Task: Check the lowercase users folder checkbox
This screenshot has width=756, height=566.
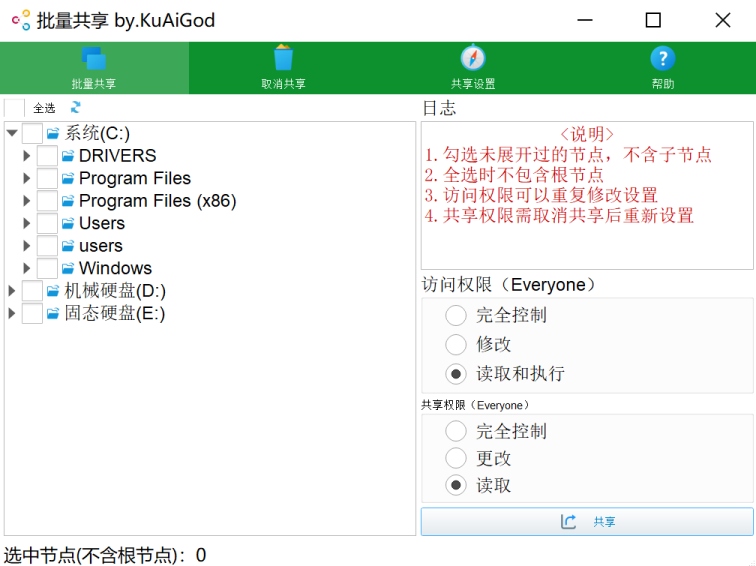Action: [47, 246]
